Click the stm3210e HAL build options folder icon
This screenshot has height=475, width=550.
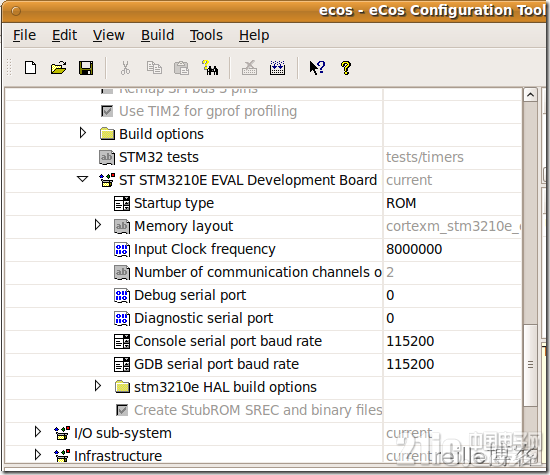point(122,387)
